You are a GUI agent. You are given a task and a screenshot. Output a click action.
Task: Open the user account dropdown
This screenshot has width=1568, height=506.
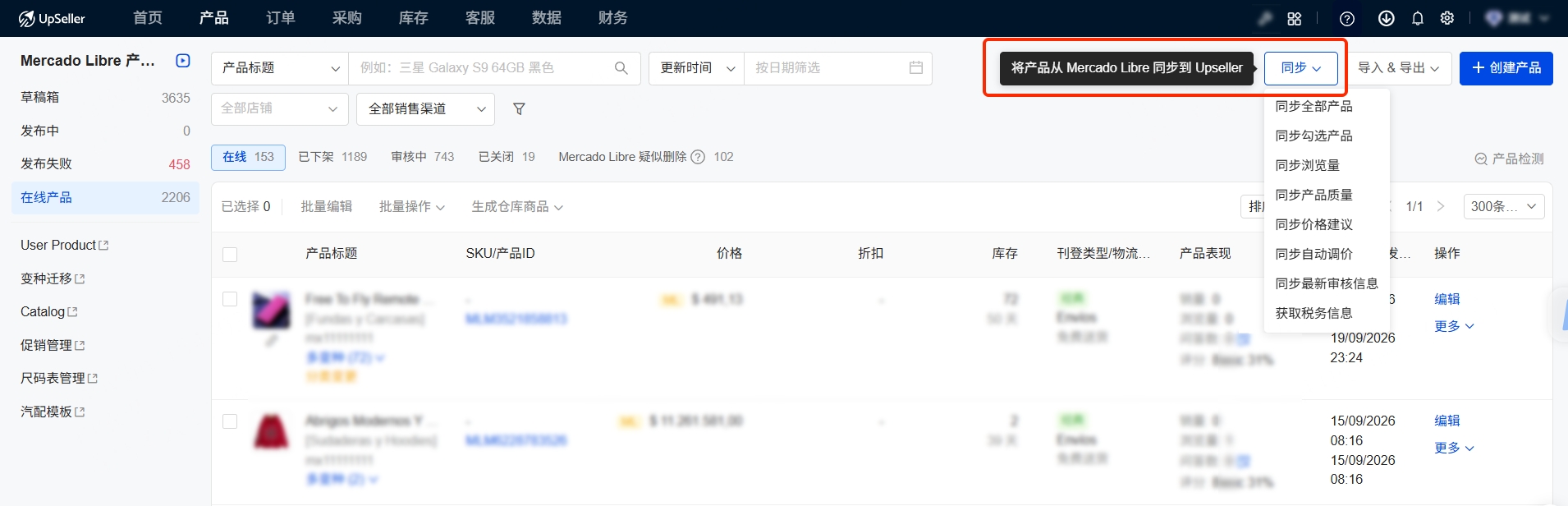pos(1517,18)
